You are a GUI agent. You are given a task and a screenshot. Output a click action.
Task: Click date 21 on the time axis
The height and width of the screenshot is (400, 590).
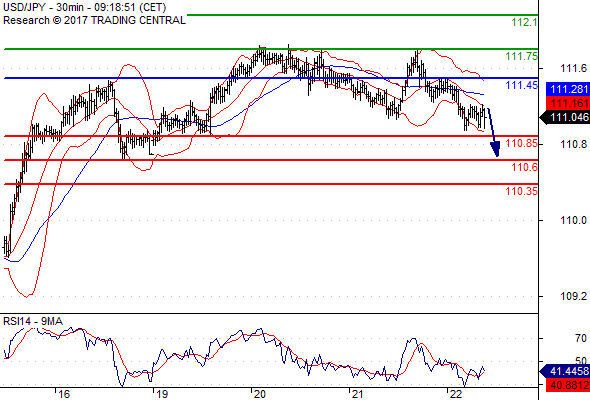[357, 394]
